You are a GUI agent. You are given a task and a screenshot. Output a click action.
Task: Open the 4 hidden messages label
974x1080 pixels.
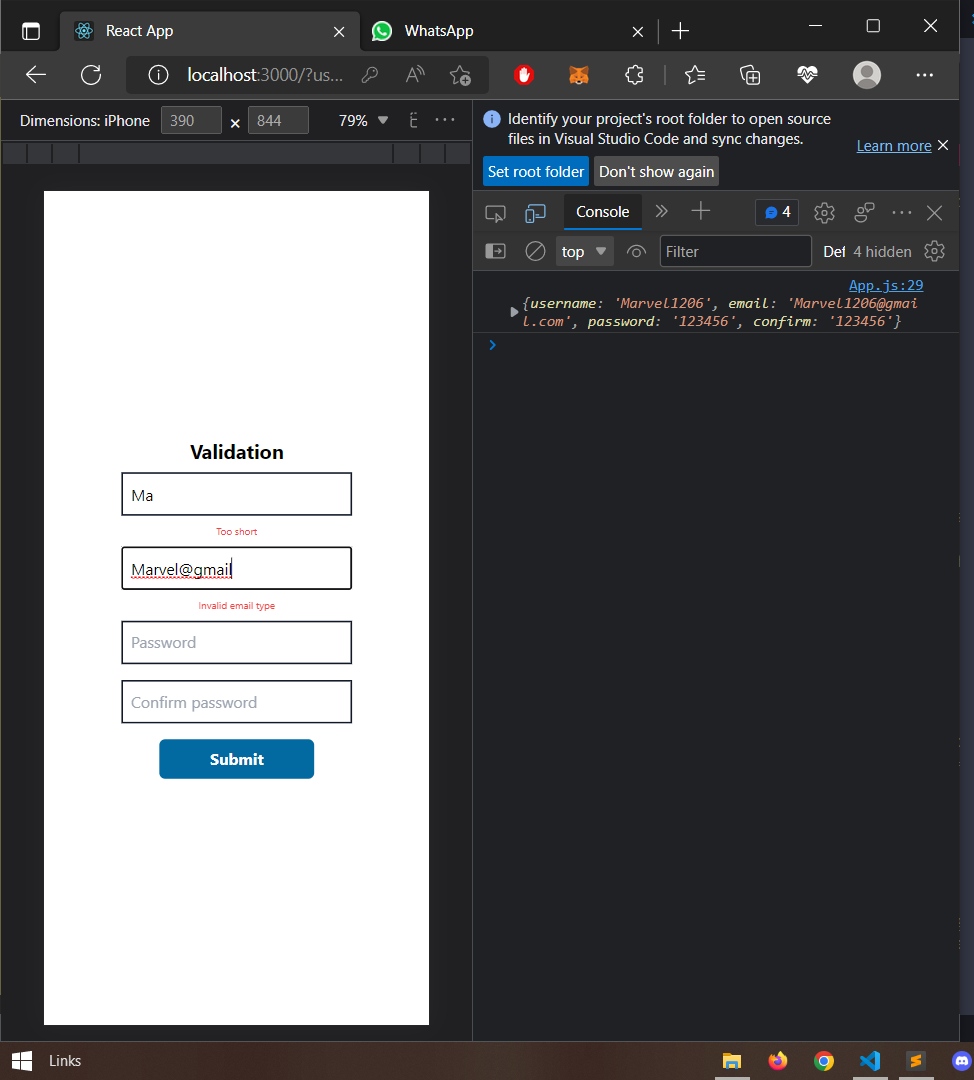tap(882, 252)
